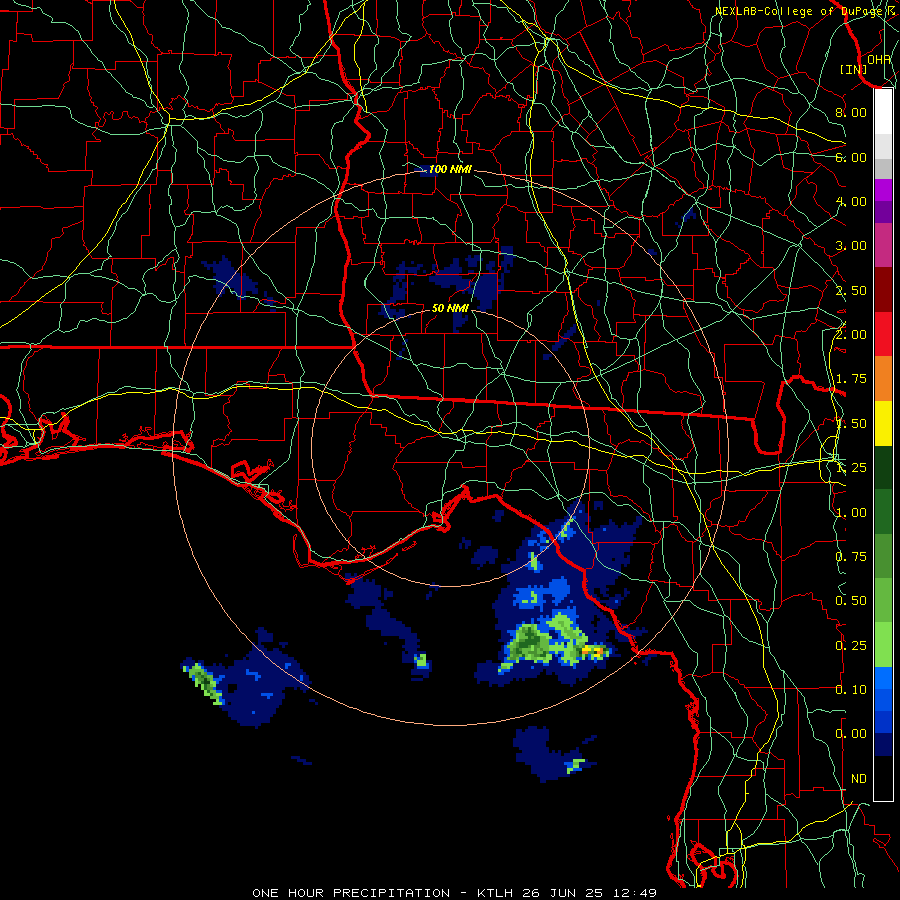Image resolution: width=900 pixels, height=900 pixels.
Task: Click the 1.50 legend value
Action: 851,424
